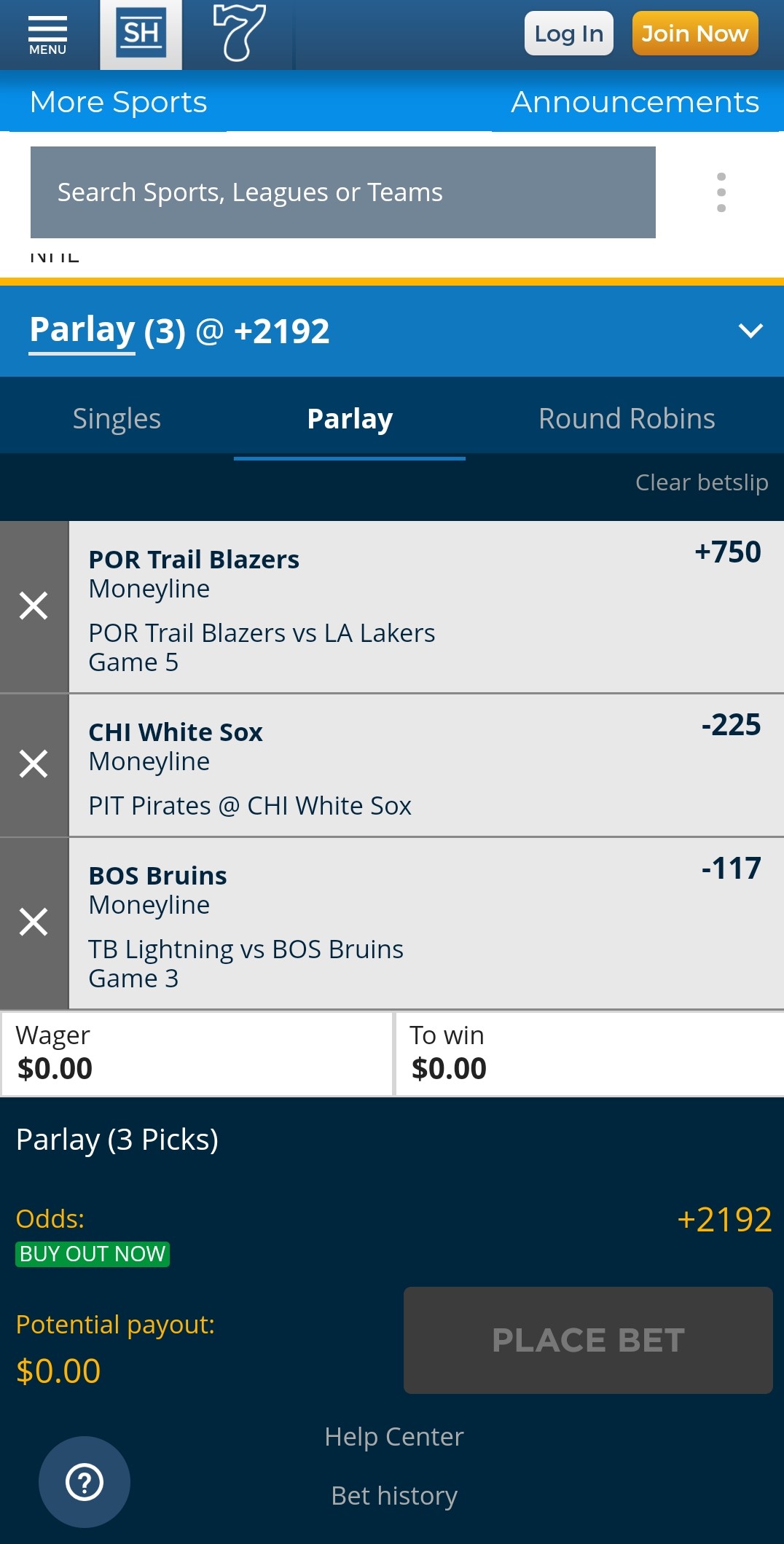Tap the BUY OUT NOW badge

click(93, 1254)
